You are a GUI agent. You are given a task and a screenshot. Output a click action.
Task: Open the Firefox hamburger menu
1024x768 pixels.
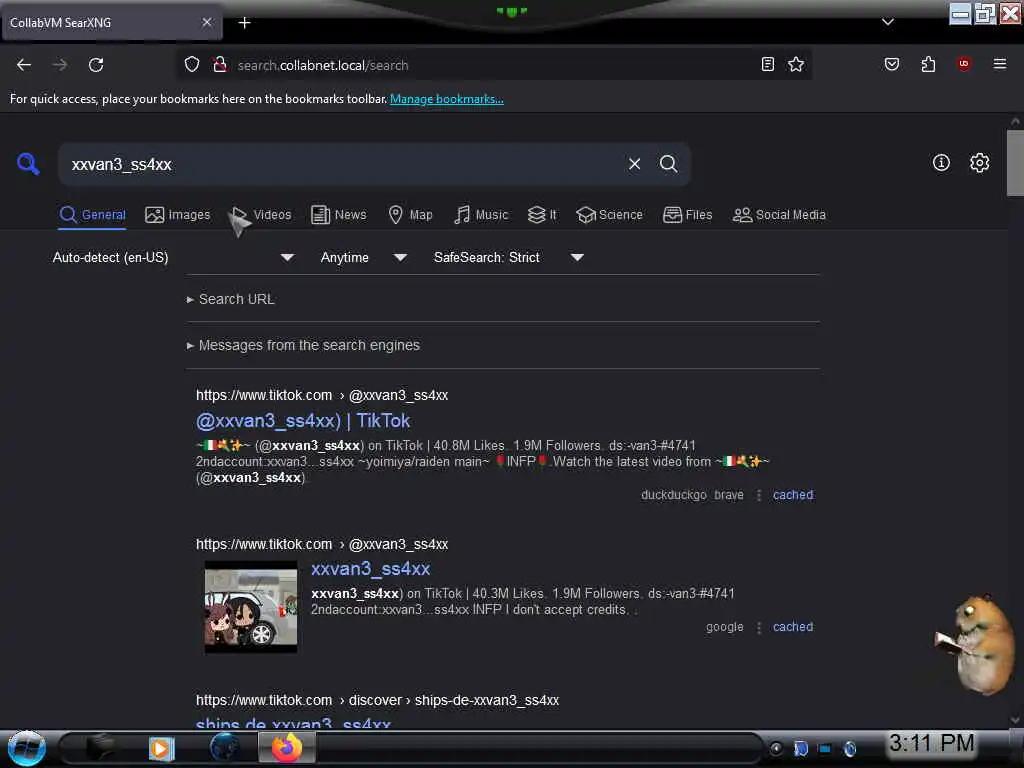(999, 64)
